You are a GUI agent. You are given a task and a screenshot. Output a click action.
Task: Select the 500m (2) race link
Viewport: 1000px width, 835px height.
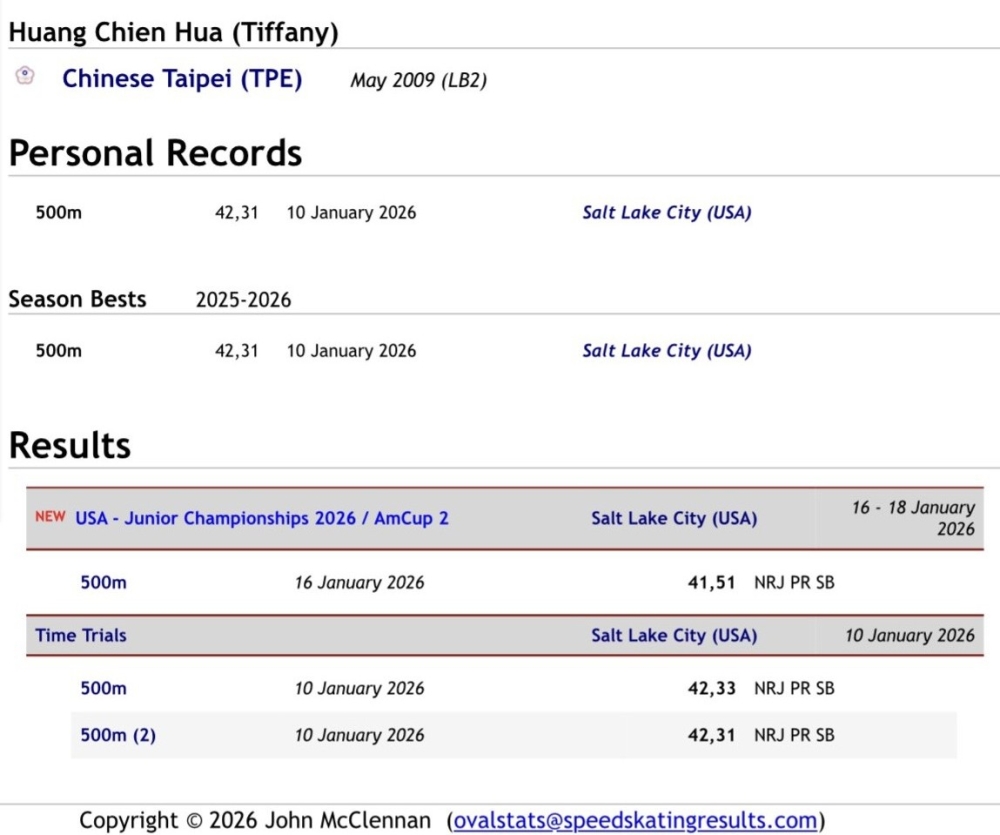(x=118, y=735)
